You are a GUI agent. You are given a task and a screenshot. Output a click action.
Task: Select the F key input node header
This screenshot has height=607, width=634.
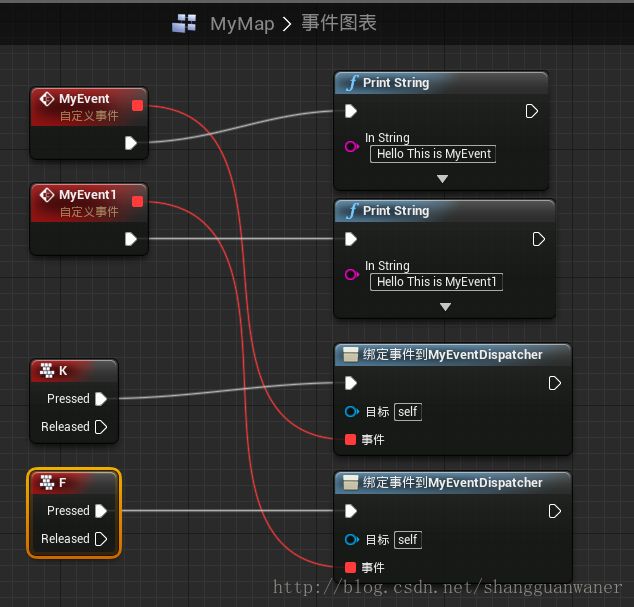coord(74,482)
